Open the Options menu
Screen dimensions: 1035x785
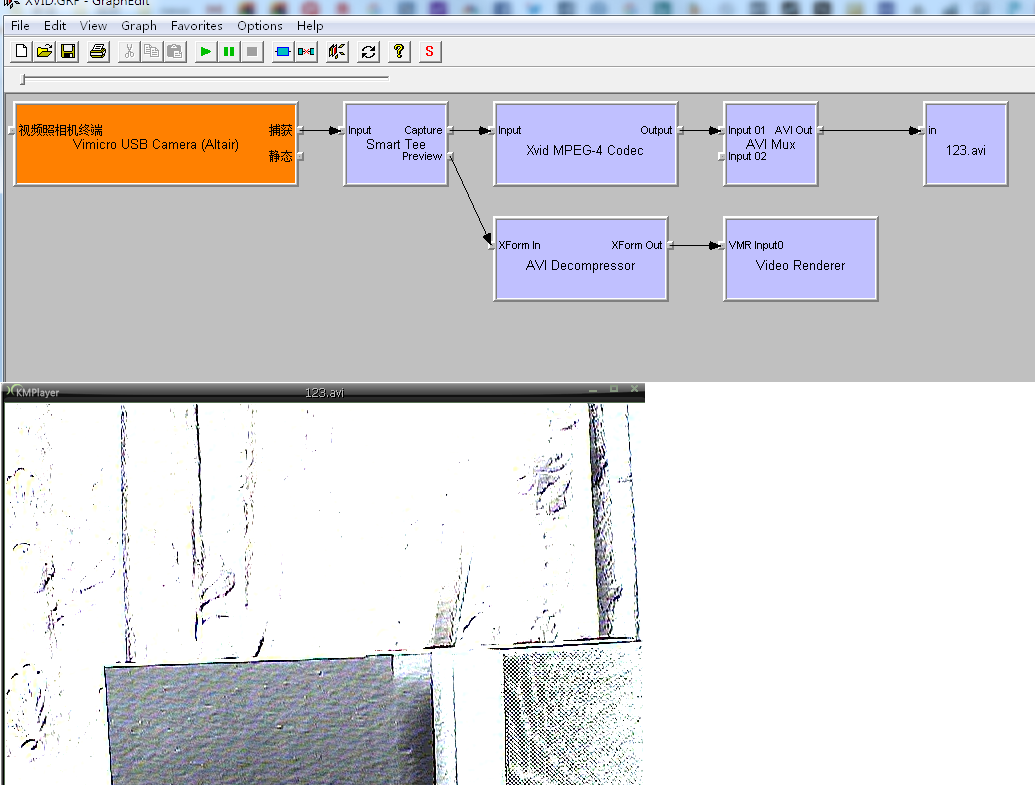click(260, 26)
